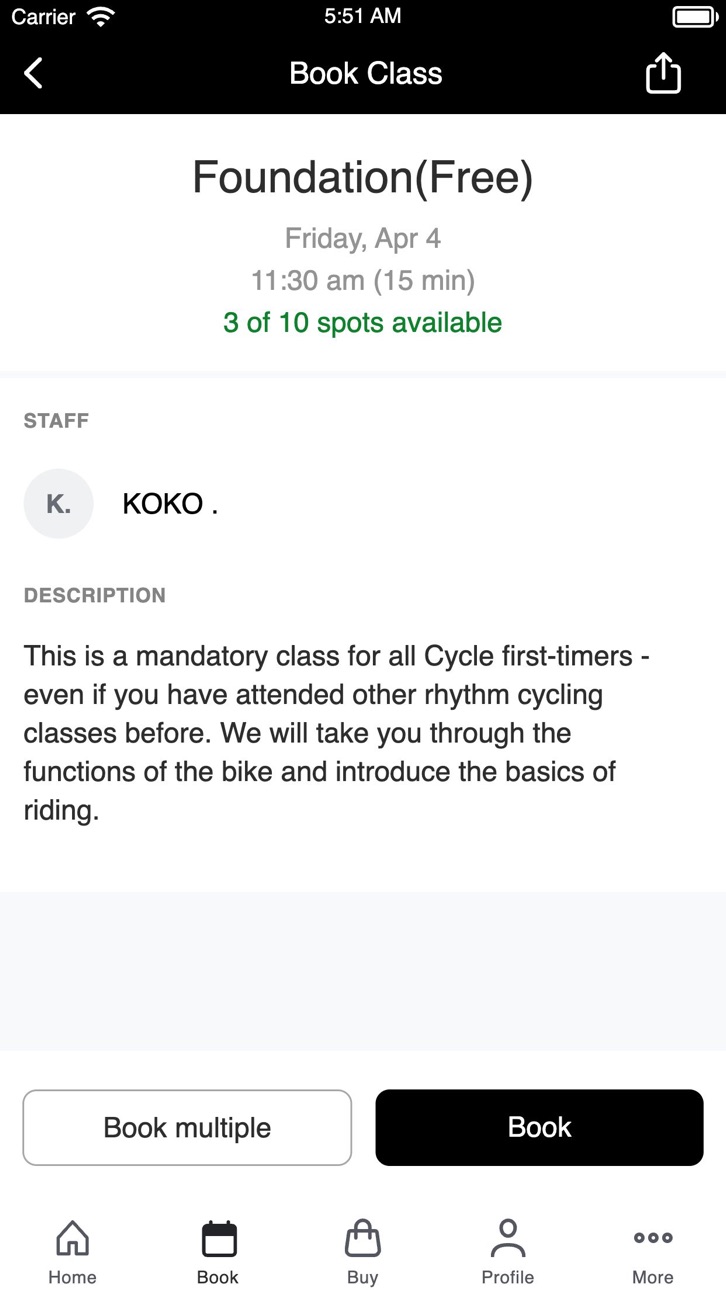This screenshot has height=1290, width=726.
Task: Open More via three-dots icon
Action: [653, 1237]
